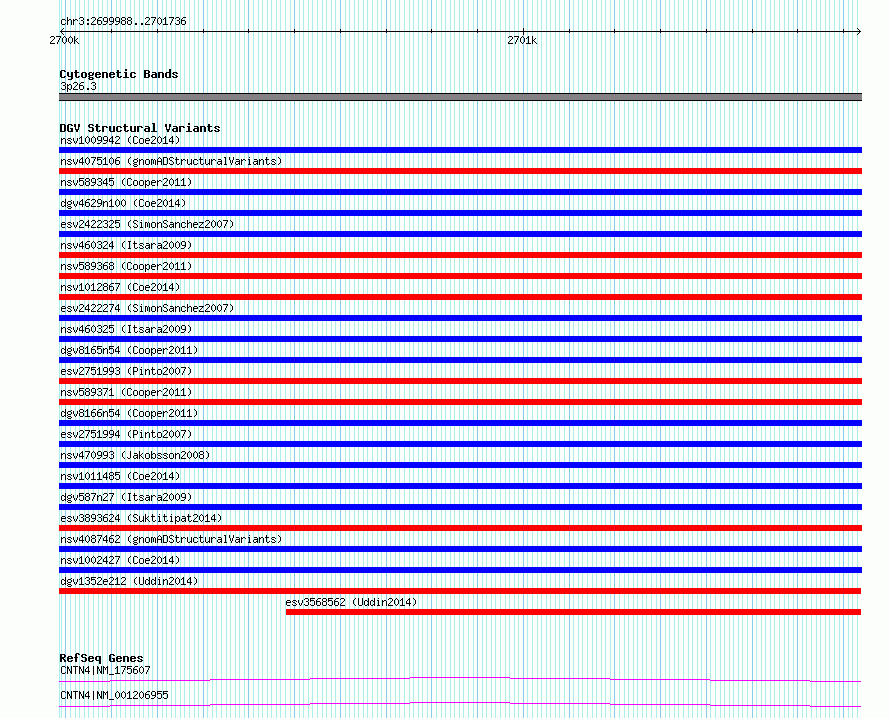Click the DGV Structural Variants track title
Image resolution: width=890 pixels, height=718 pixels.
pos(140,128)
